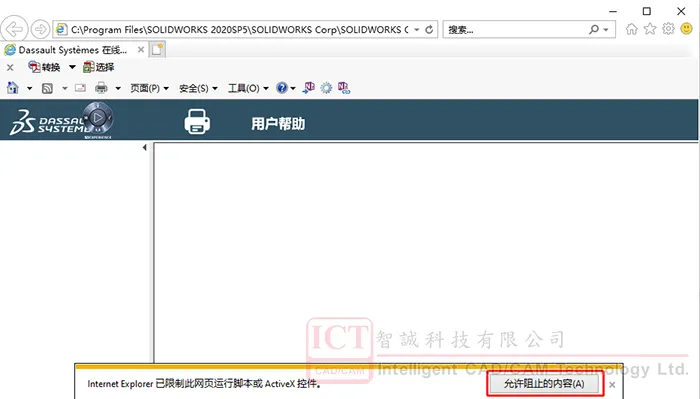Viewport: 700px width, 399px height.
Task: Expand the 安全(S) dropdown menu
Action: (x=198, y=88)
